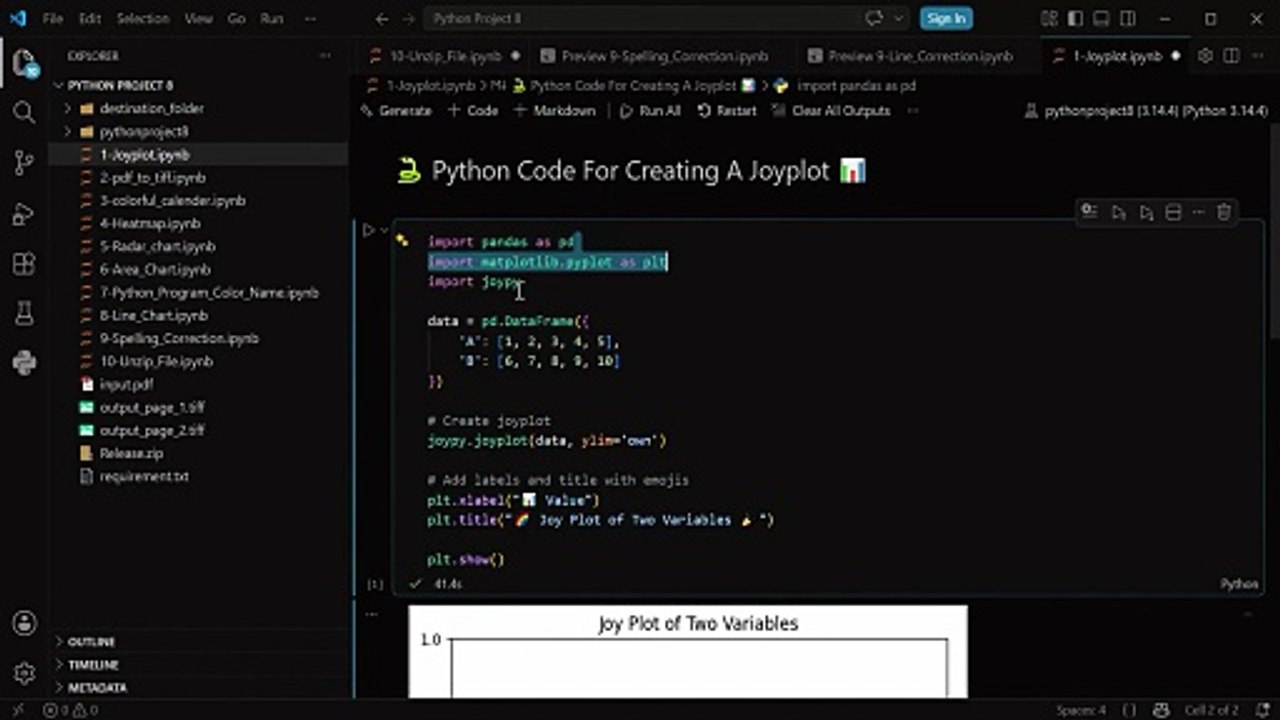Open customize layout button
Viewport: 1280px width, 720px height.
point(1048,18)
